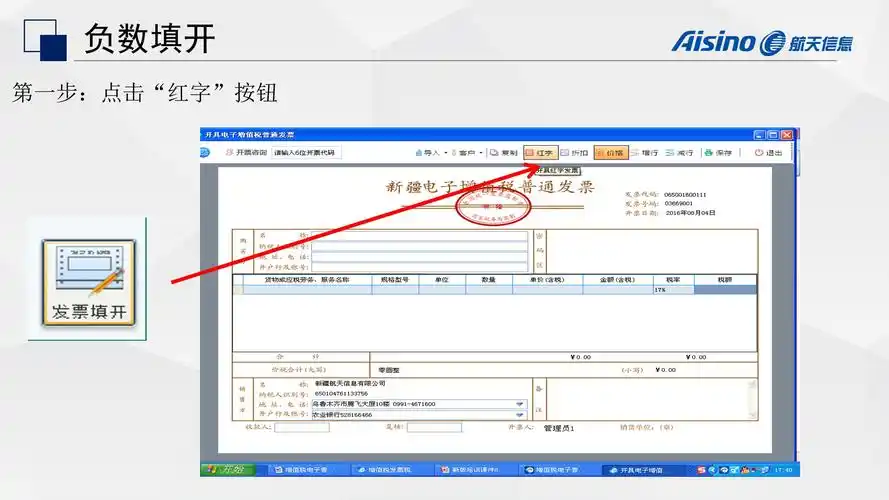The height and width of the screenshot is (500, 889).
Task: Click the buyer 地址、电话 input field
Action: (x=420, y=257)
